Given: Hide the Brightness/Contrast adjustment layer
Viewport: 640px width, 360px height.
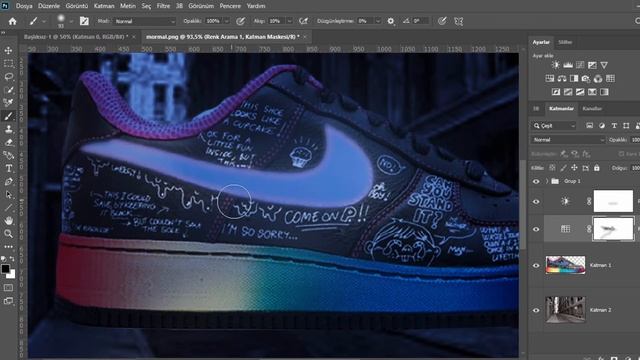Looking at the screenshot, I should tap(536, 201).
